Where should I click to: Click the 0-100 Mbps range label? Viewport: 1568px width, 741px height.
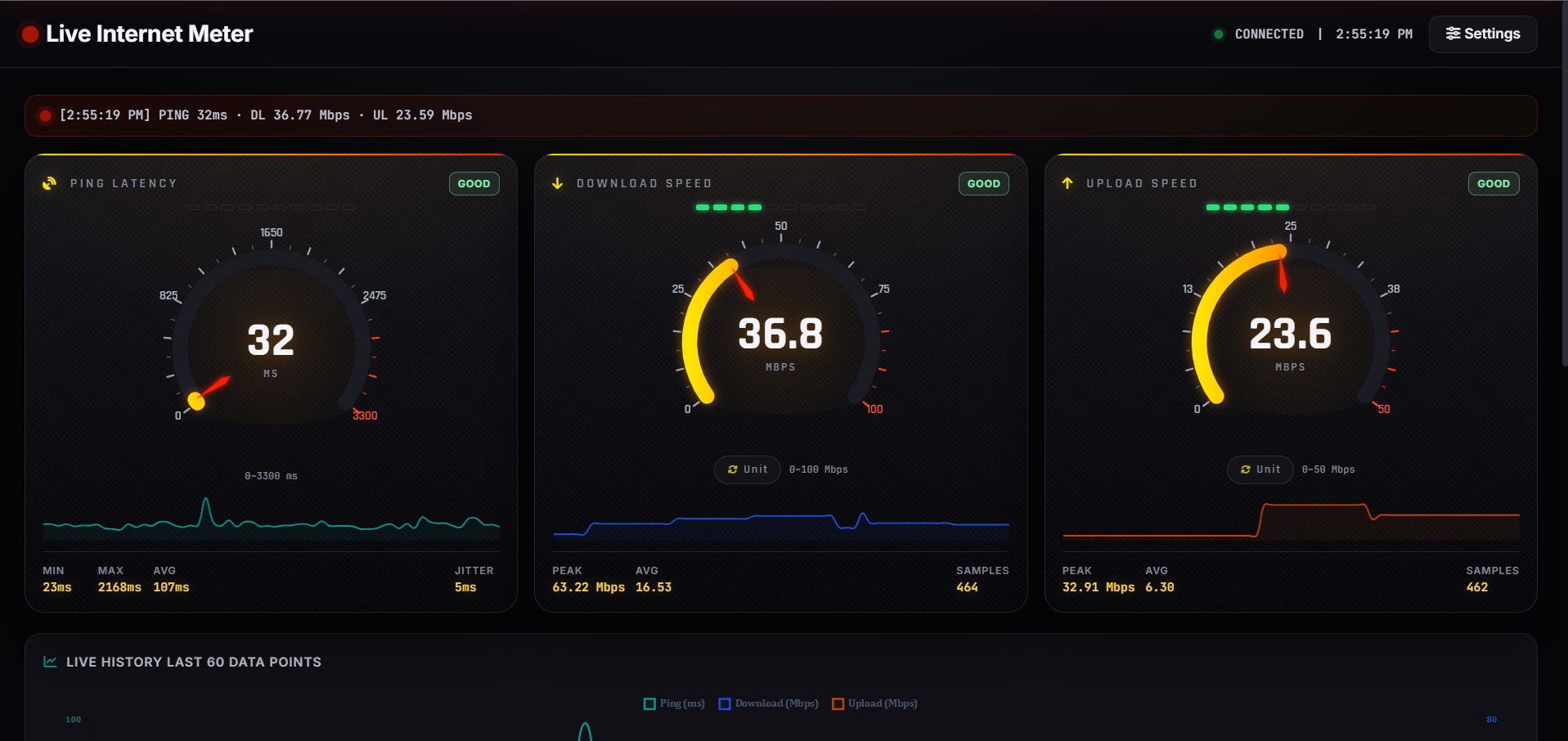pos(819,469)
